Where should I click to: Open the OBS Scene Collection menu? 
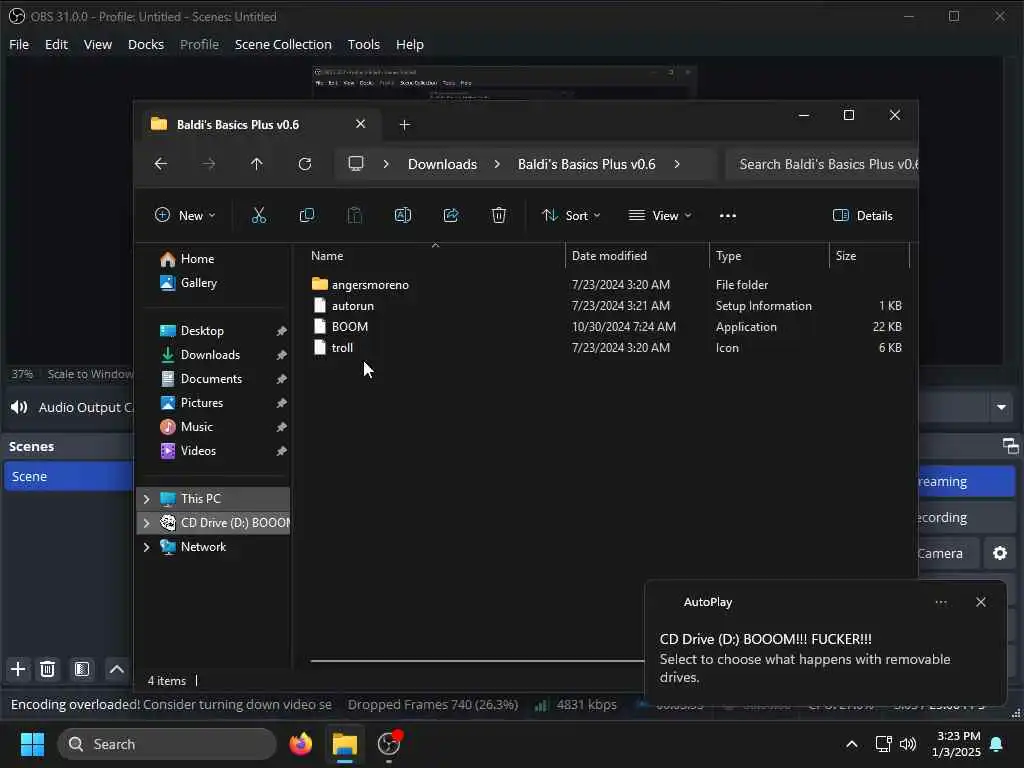(x=283, y=44)
